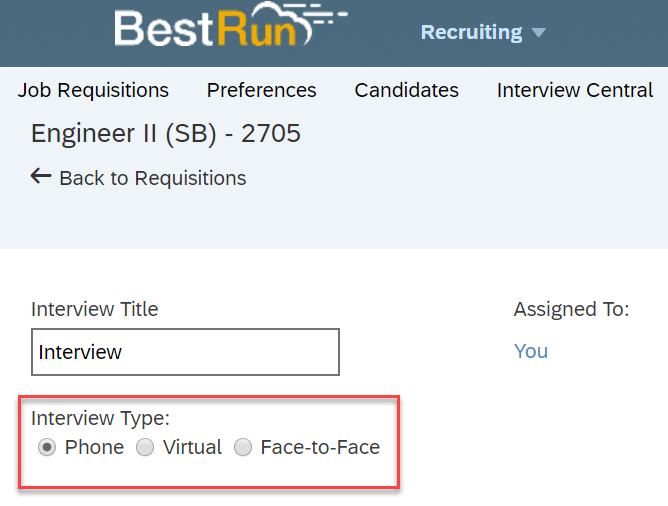Open the Preferences tab

pos(262,90)
